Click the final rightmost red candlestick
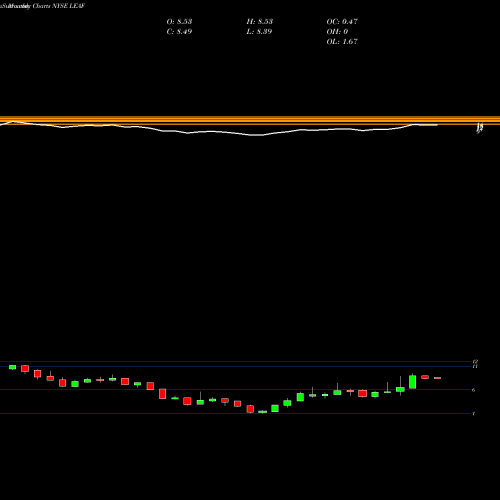This screenshot has height=500, width=500. [437, 378]
